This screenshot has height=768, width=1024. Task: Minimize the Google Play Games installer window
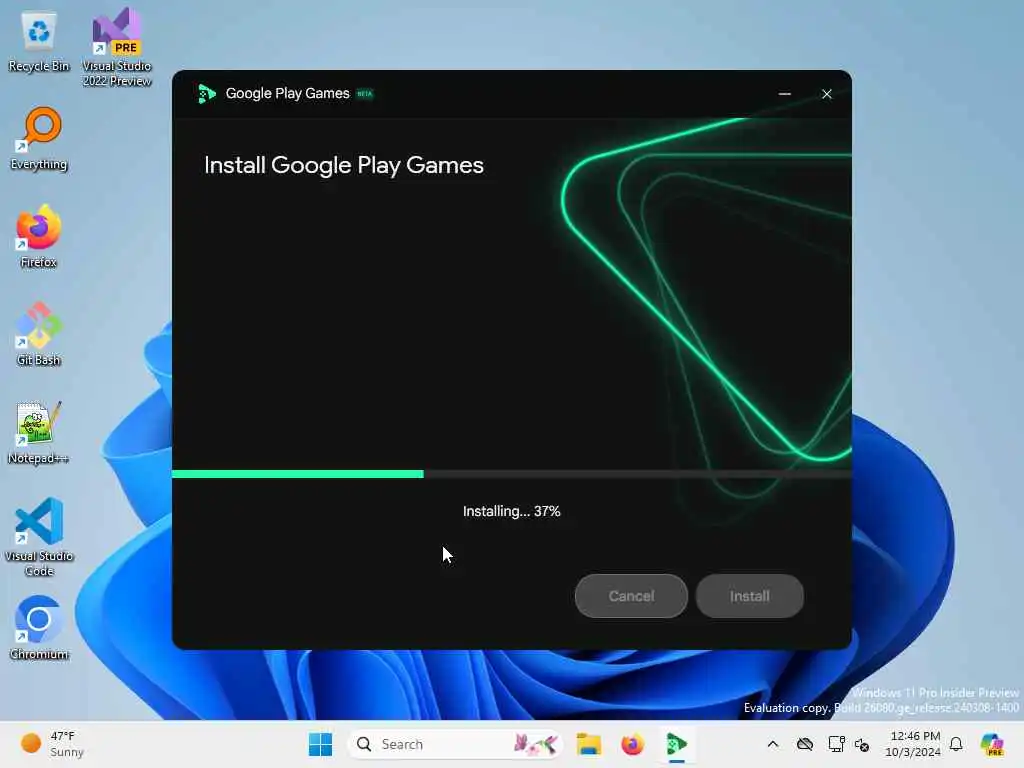[784, 94]
